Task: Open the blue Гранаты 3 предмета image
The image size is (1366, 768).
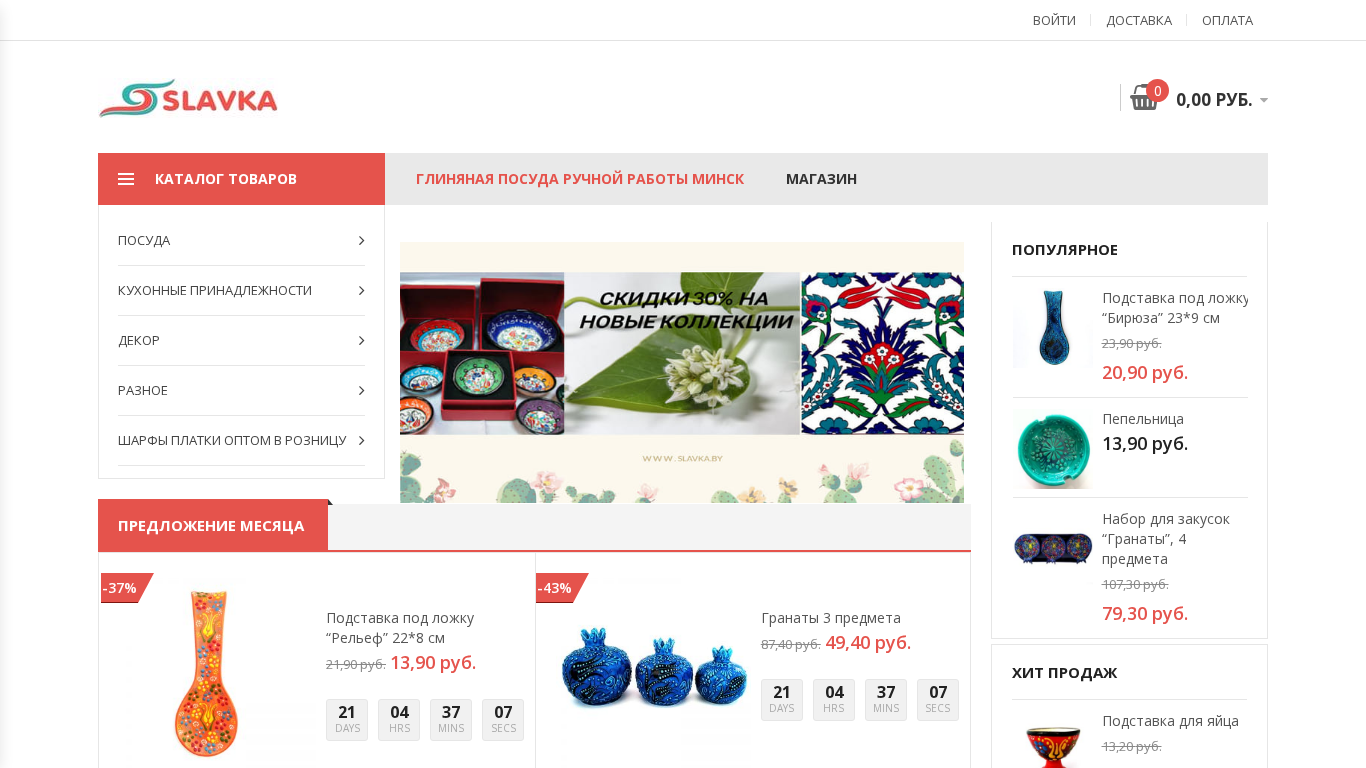Action: coord(652,666)
